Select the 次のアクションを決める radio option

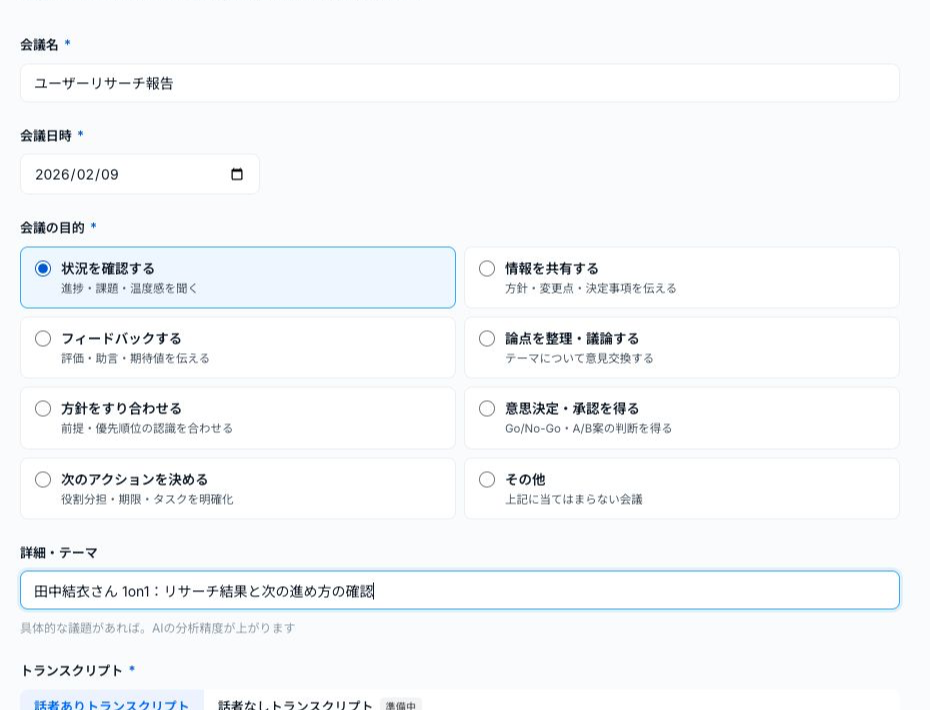(43, 479)
